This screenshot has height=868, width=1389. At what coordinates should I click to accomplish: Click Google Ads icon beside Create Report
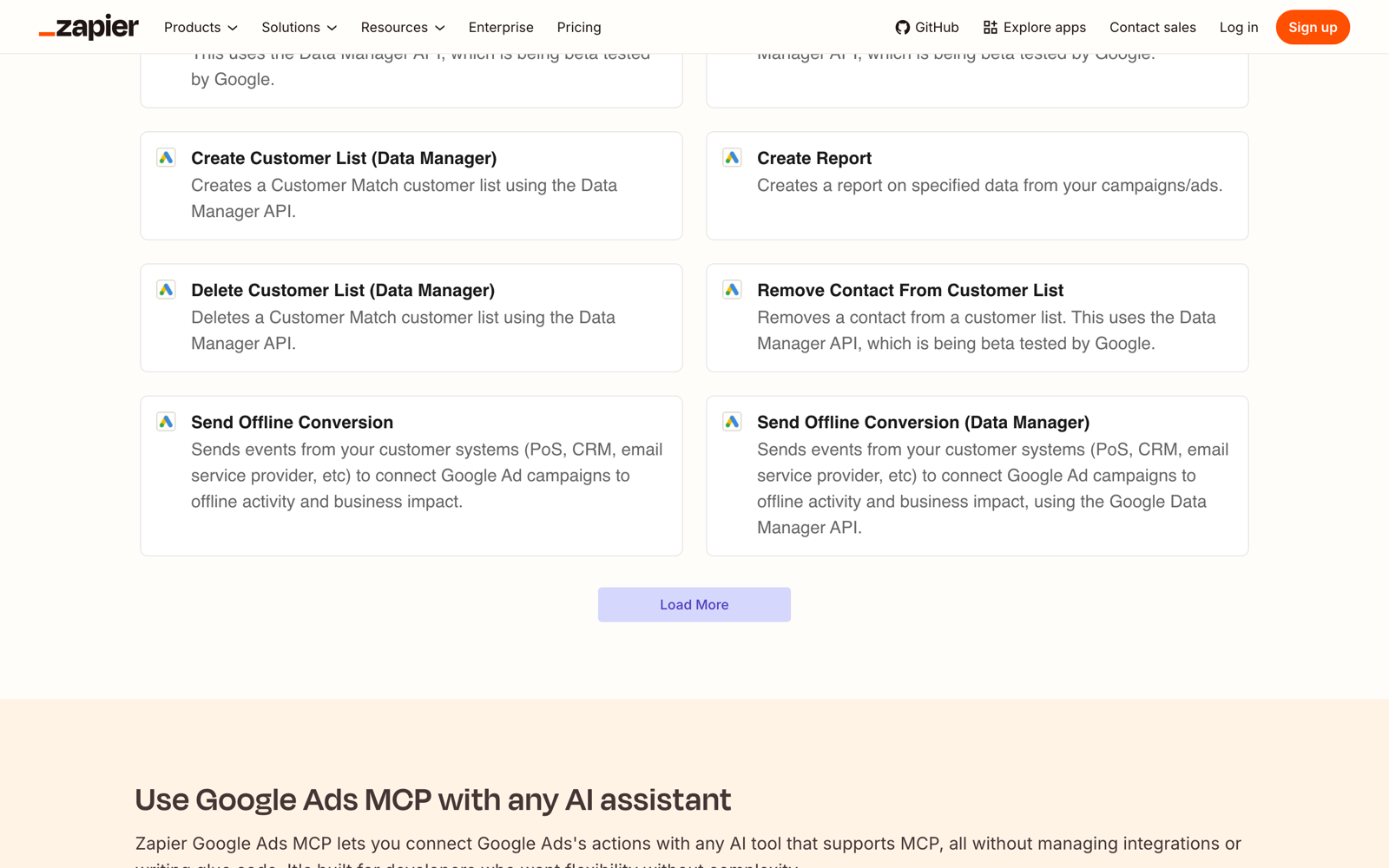point(732,157)
